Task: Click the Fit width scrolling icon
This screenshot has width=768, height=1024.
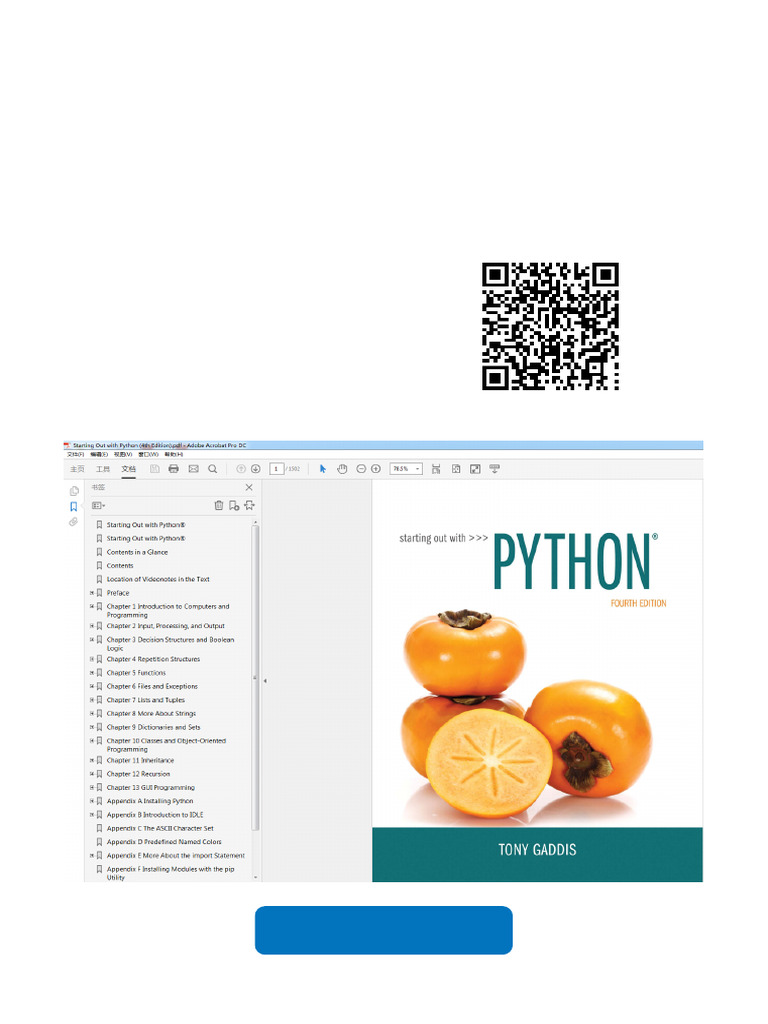Action: (x=436, y=469)
